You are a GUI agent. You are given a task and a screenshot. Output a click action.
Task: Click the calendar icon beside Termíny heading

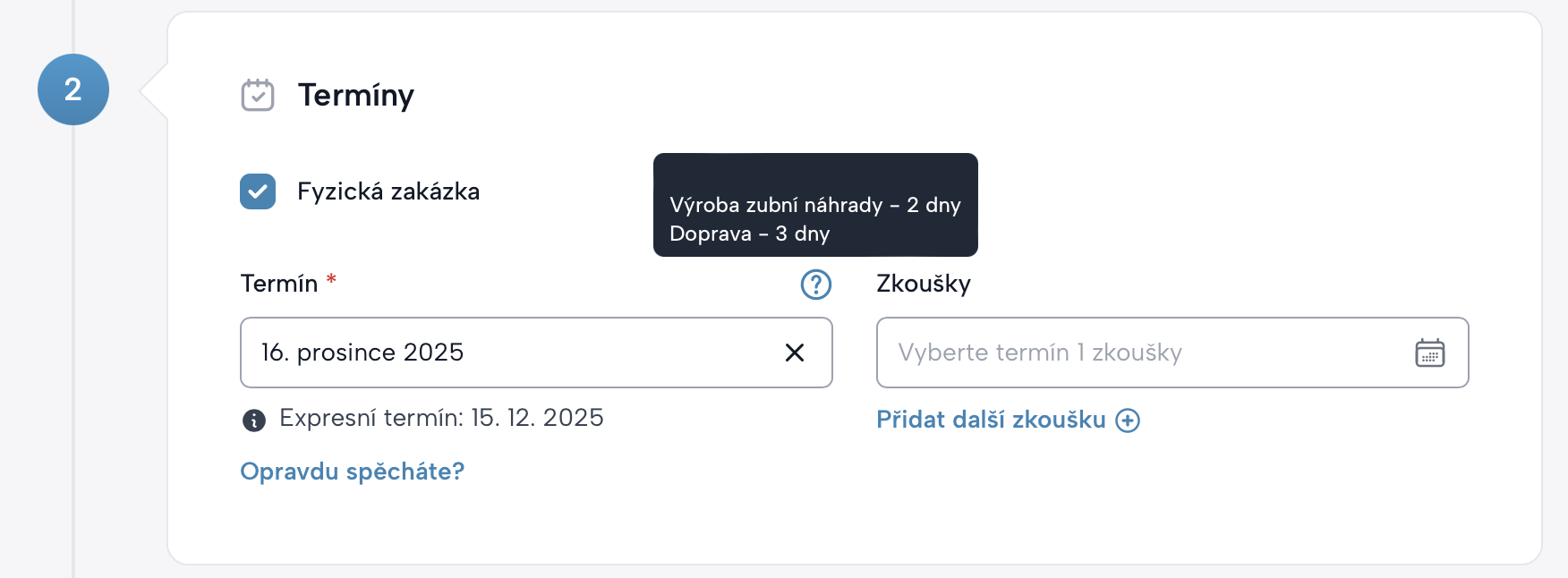click(x=258, y=95)
